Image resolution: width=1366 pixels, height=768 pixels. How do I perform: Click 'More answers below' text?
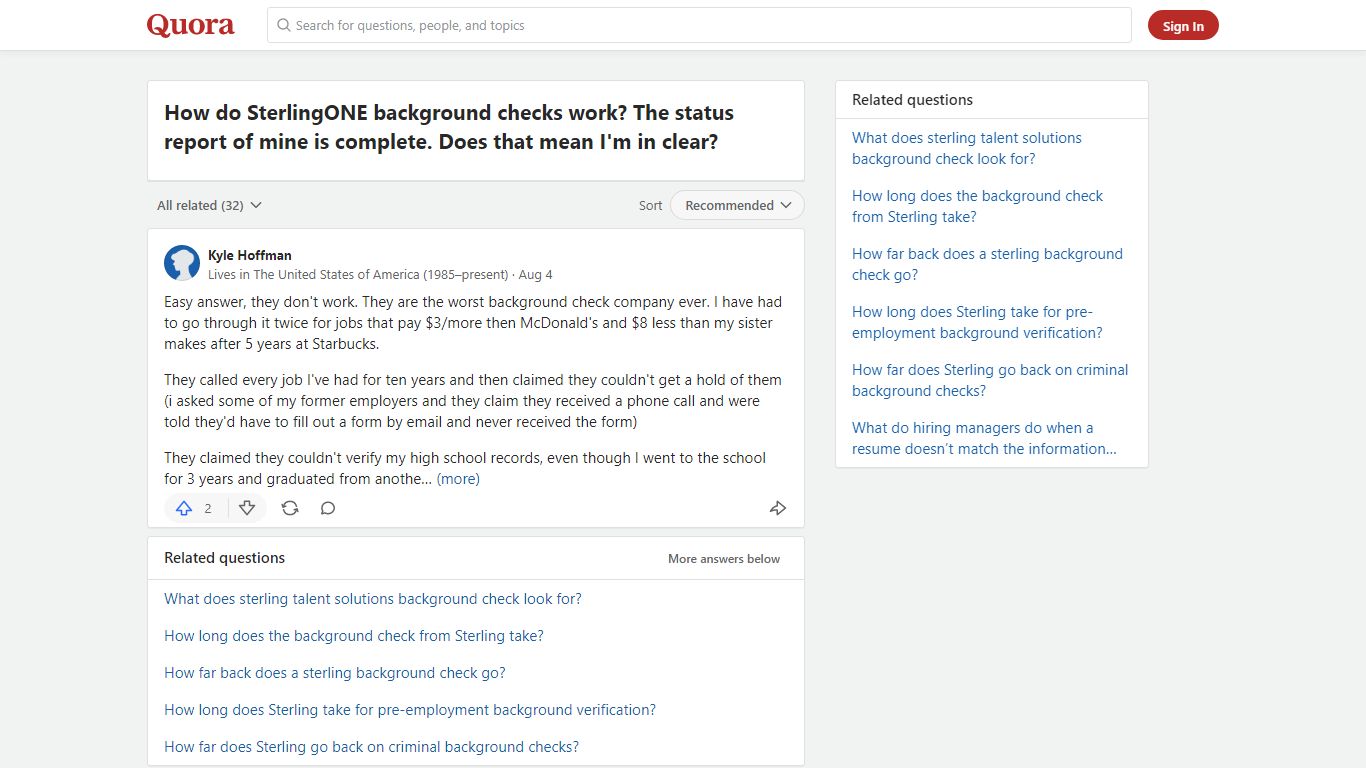[724, 559]
